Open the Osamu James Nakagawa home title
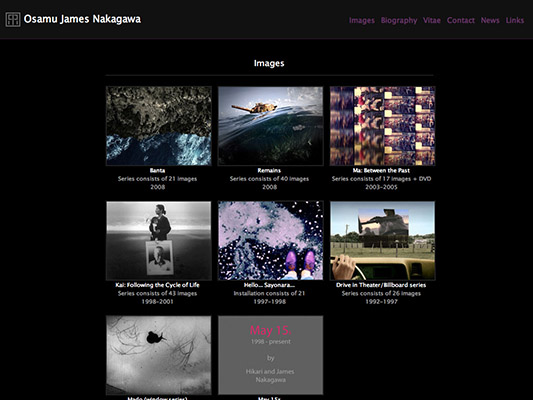 pyautogui.click(x=82, y=19)
